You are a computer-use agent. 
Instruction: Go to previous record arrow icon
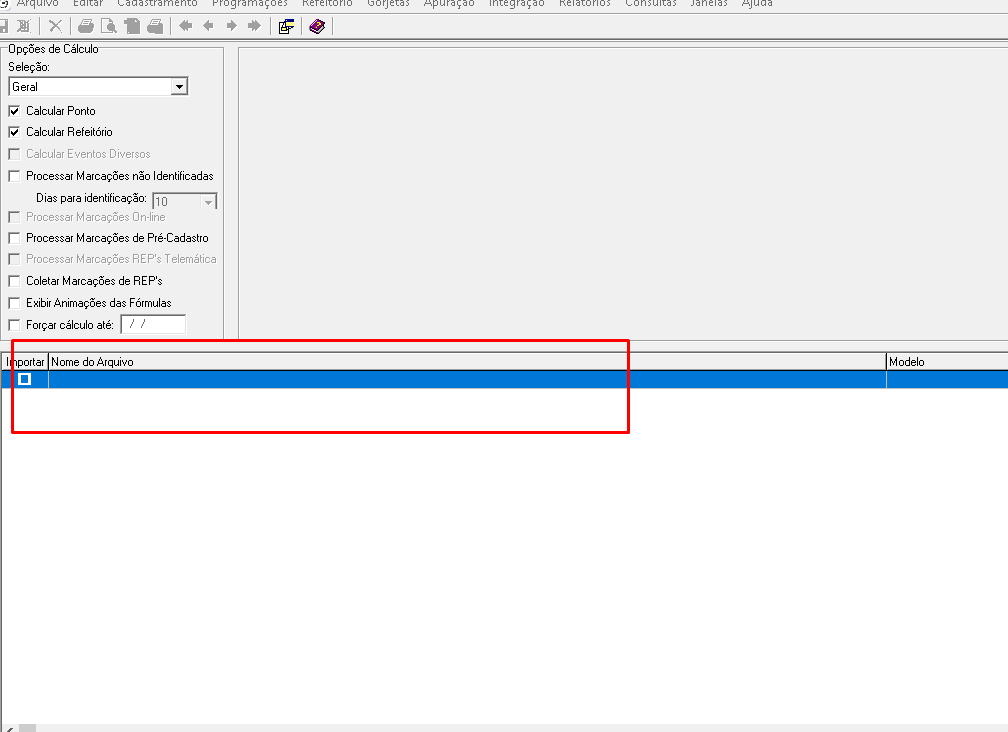(x=208, y=26)
